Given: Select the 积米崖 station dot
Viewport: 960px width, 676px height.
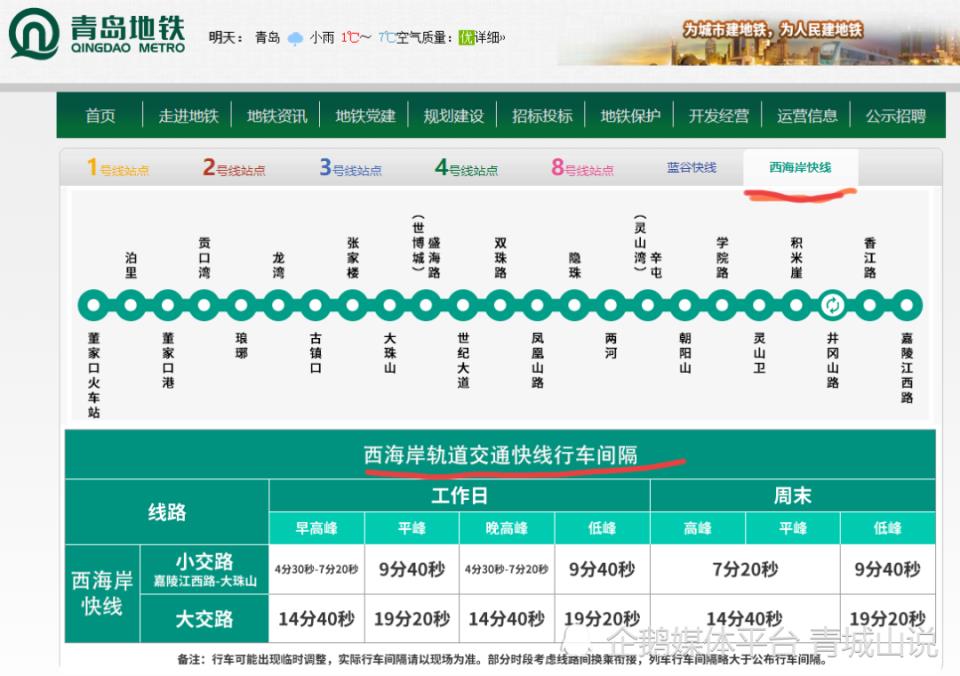Looking at the screenshot, I should point(796,304).
